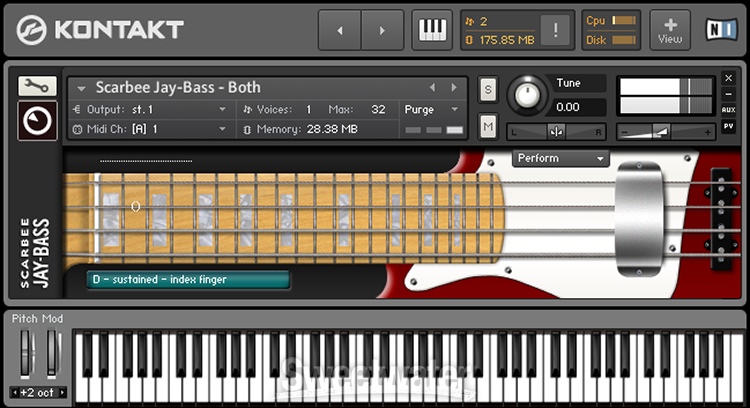The width and height of the screenshot is (750, 408).
Task: Close the instrument with X button
Action: click(728, 78)
